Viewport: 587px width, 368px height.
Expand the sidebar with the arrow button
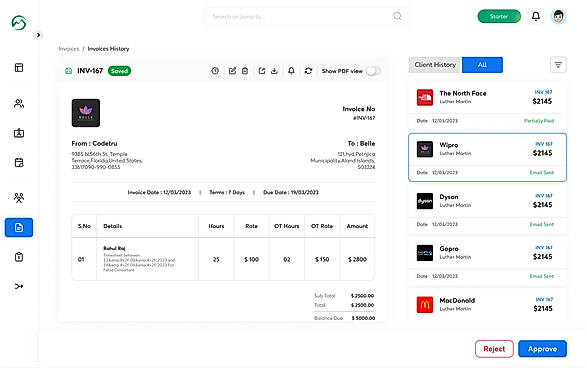coord(38,35)
